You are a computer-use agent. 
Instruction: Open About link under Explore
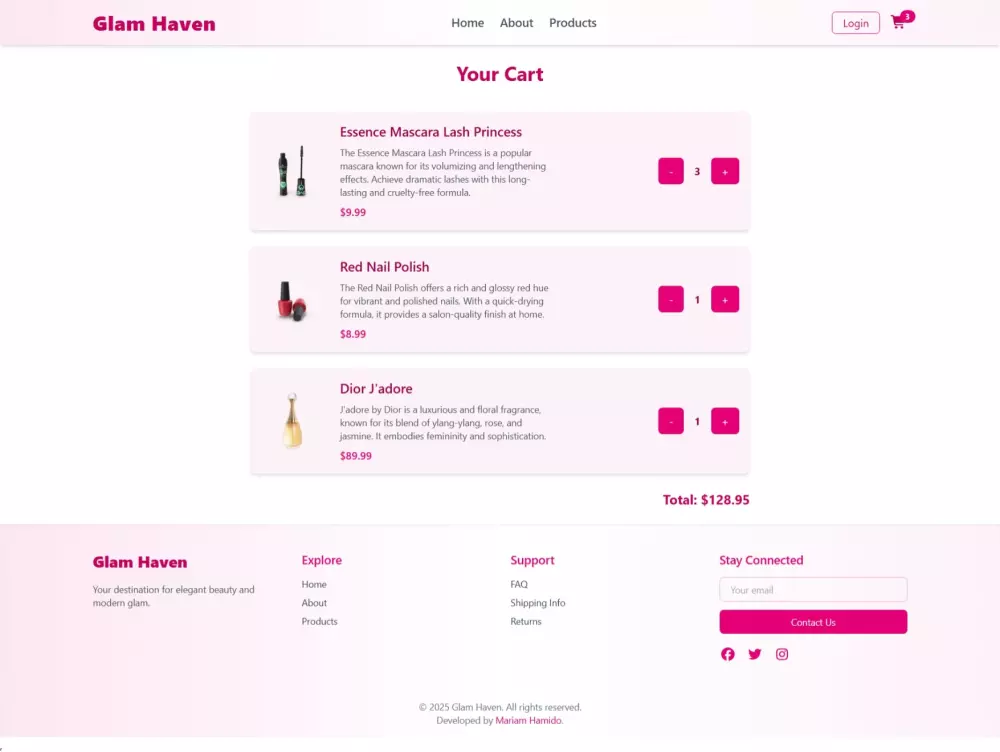314,603
